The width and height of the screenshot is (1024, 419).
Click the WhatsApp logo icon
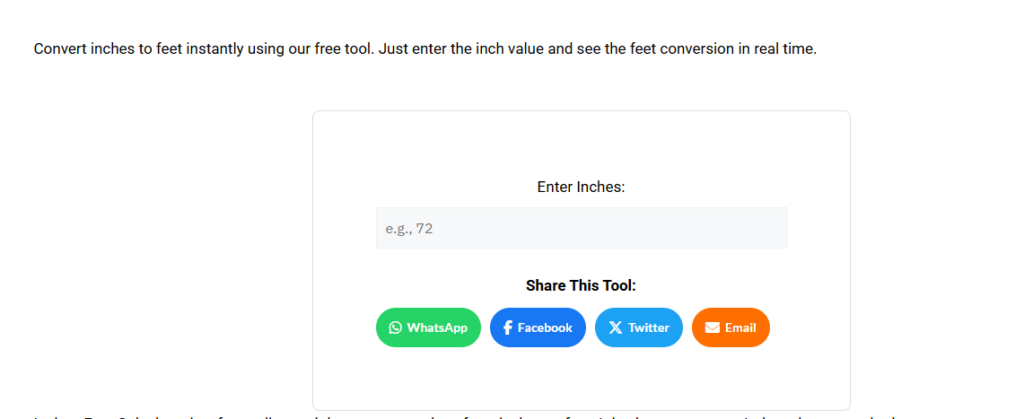coord(396,327)
